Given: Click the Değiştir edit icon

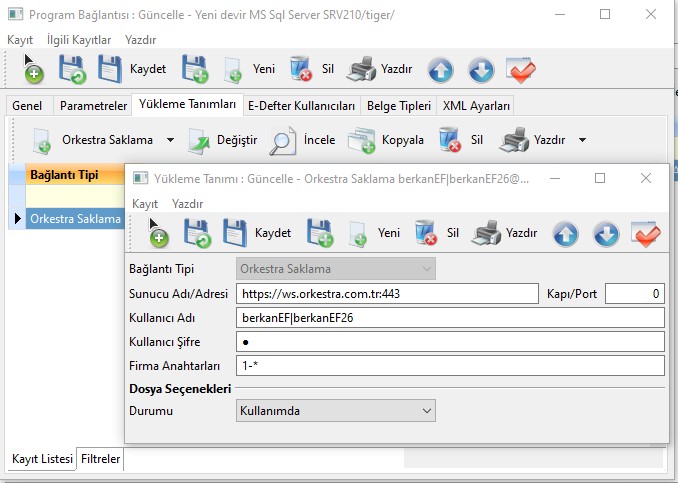Looking at the screenshot, I should (x=200, y=140).
